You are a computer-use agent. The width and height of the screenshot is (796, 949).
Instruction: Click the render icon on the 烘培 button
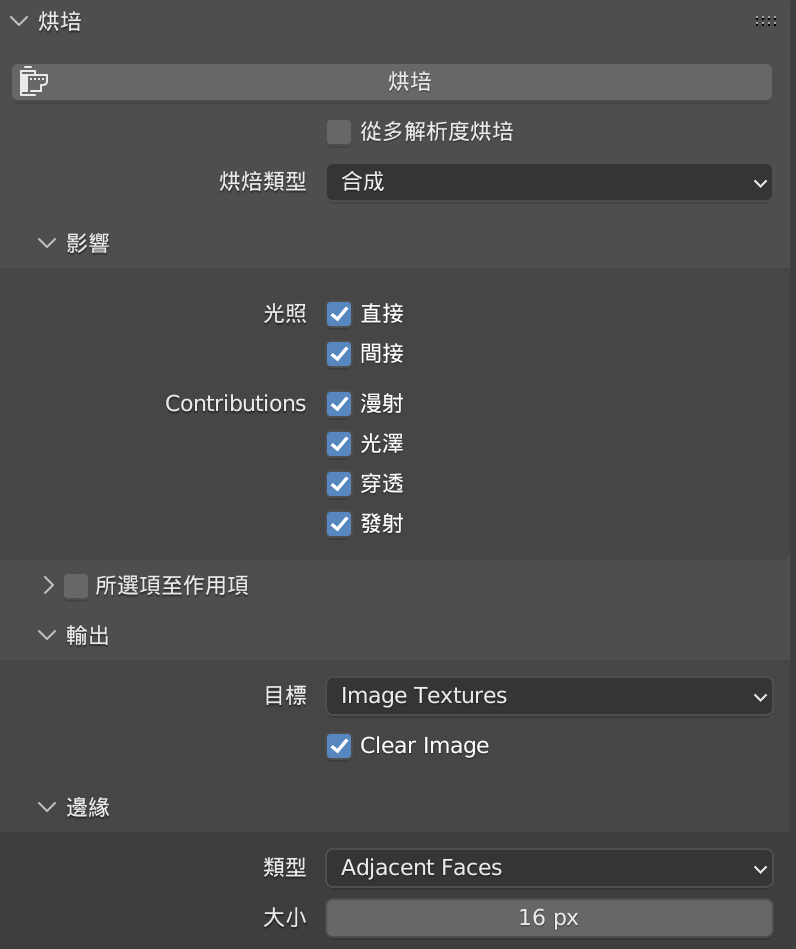pos(33,81)
